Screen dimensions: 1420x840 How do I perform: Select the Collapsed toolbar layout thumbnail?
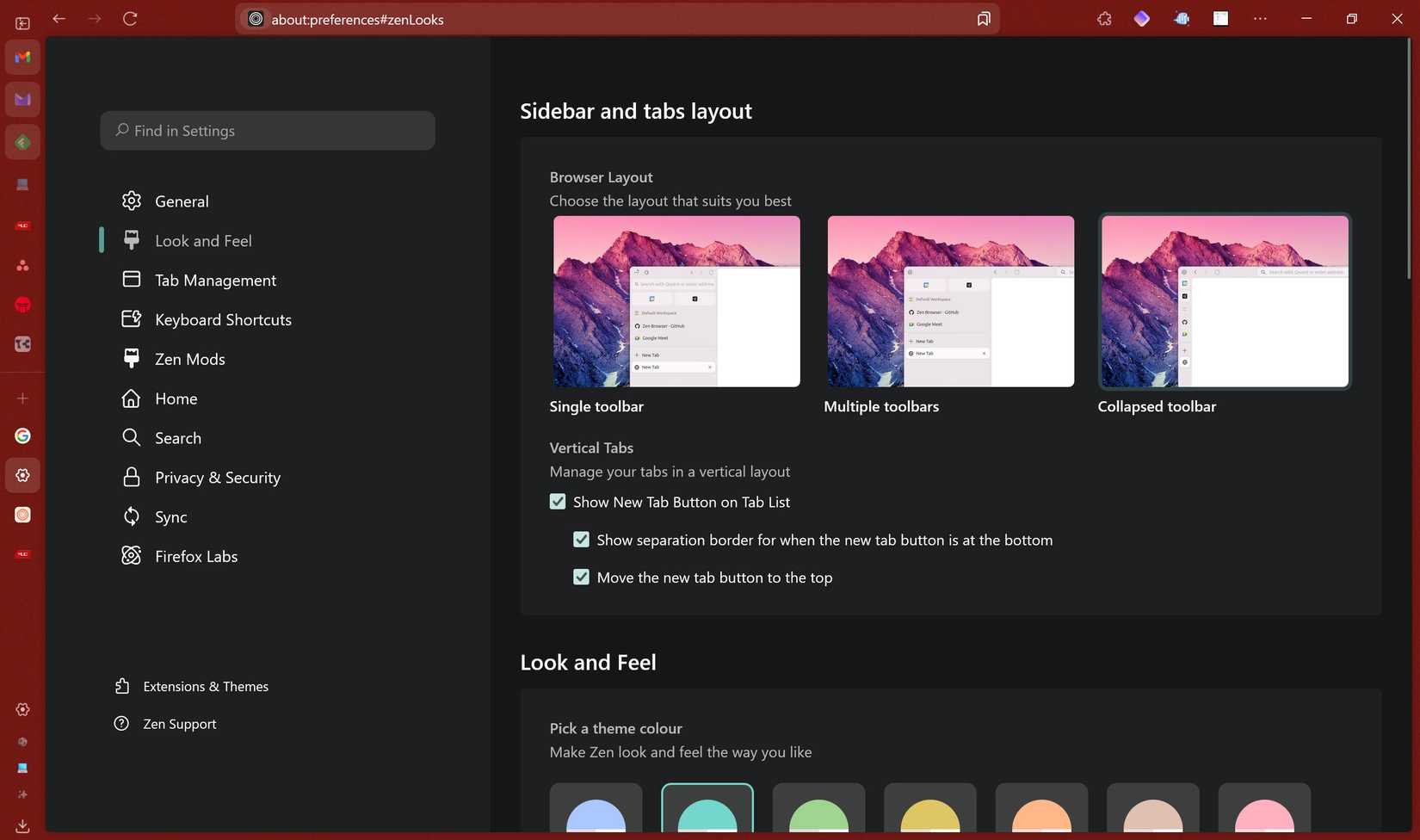click(x=1224, y=301)
